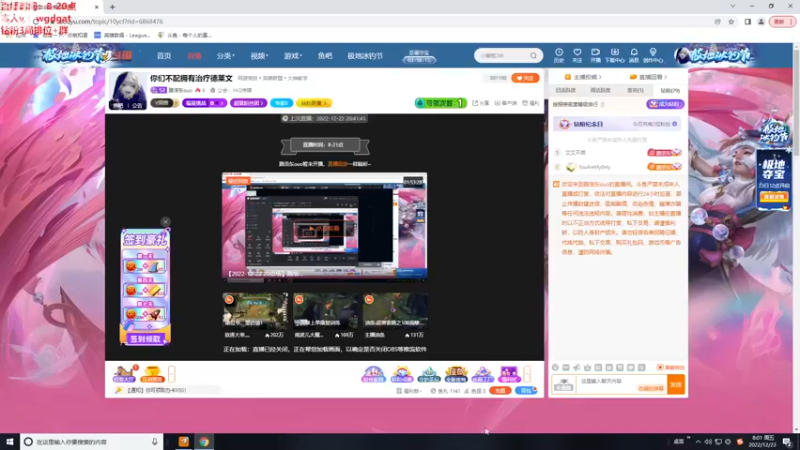Open the Windows Start button
This screenshot has width=800, height=450.
coord(9,442)
